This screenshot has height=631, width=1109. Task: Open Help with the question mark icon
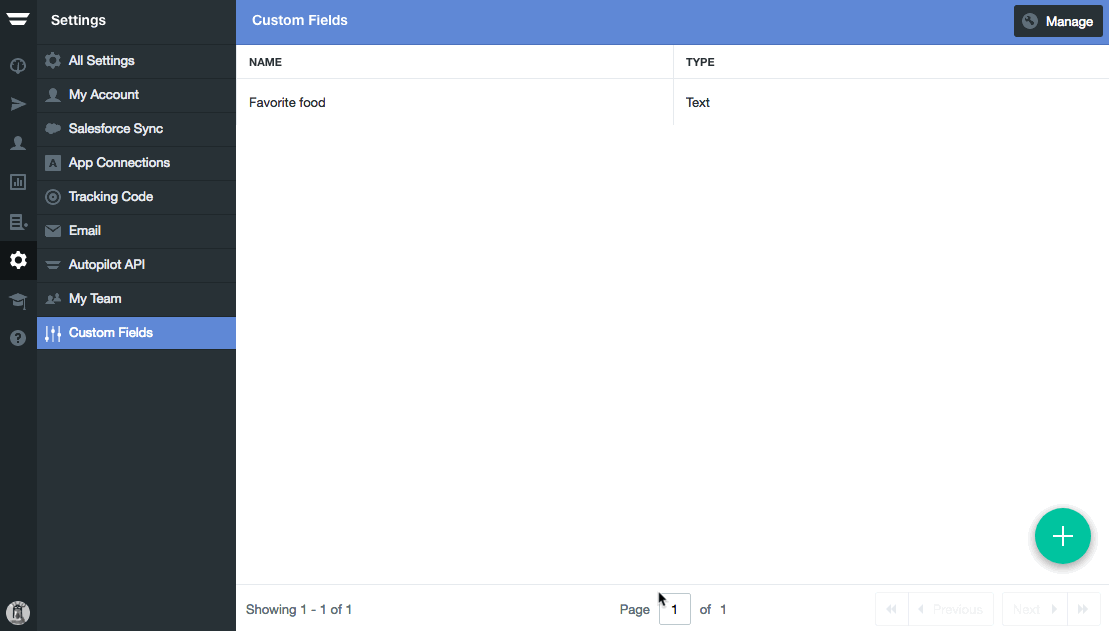(18, 337)
